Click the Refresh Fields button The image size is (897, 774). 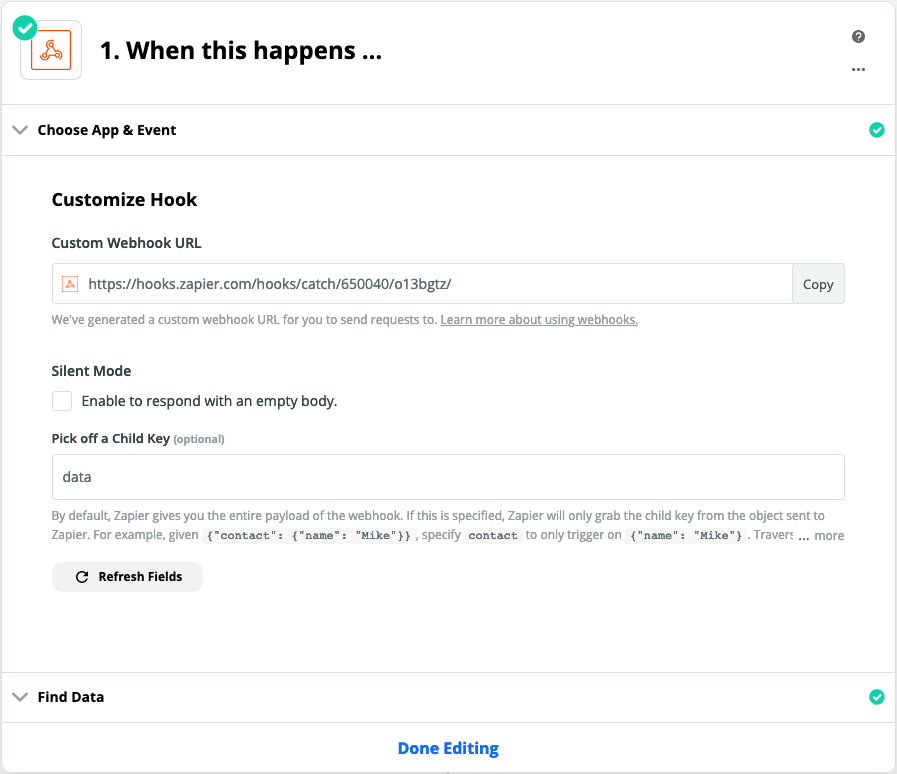(x=128, y=577)
